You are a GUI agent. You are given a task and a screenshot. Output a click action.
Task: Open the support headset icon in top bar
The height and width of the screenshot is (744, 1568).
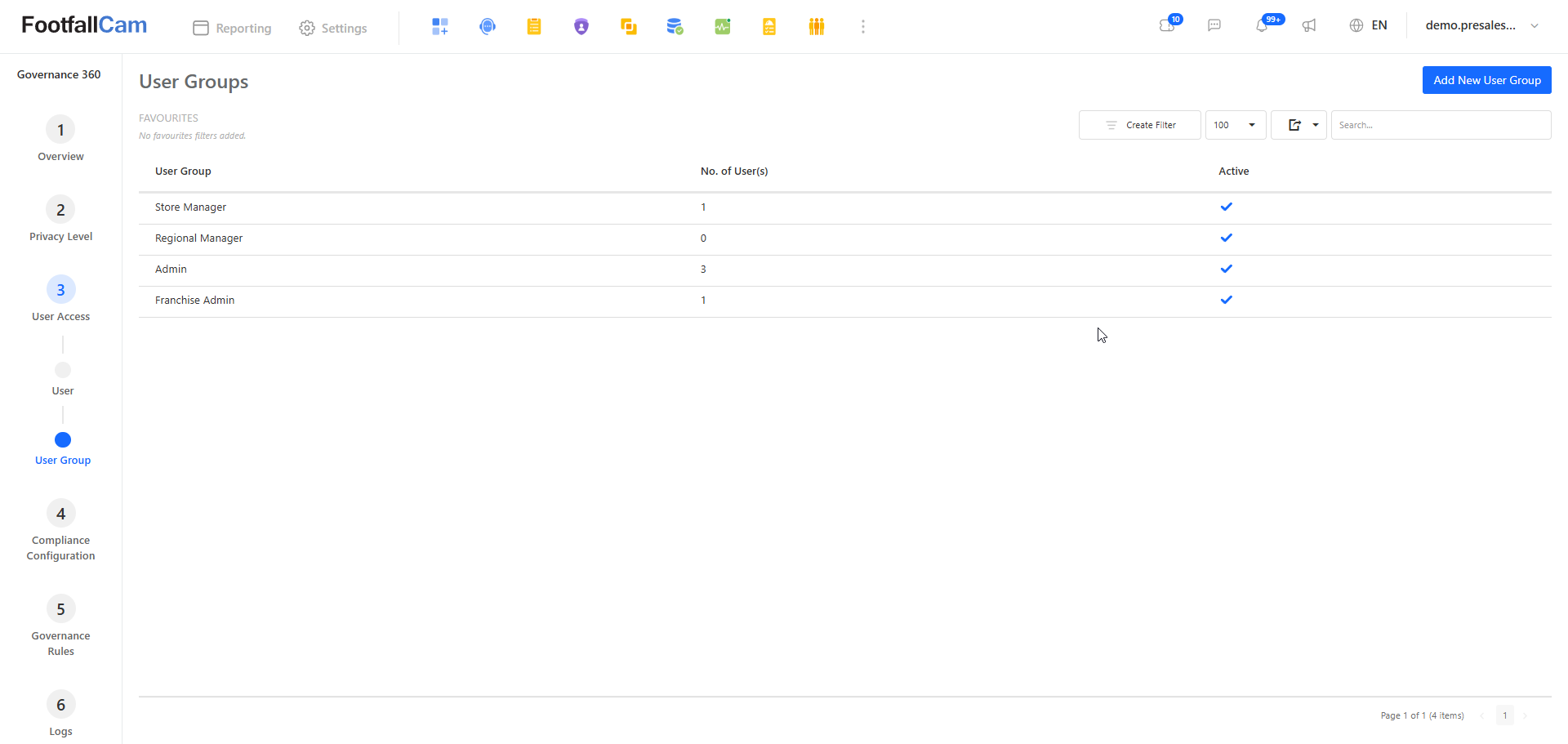tap(488, 27)
